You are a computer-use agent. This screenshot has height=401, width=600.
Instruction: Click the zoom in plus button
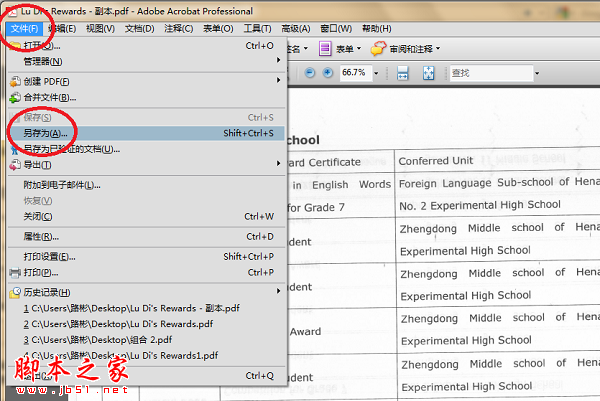(328, 72)
